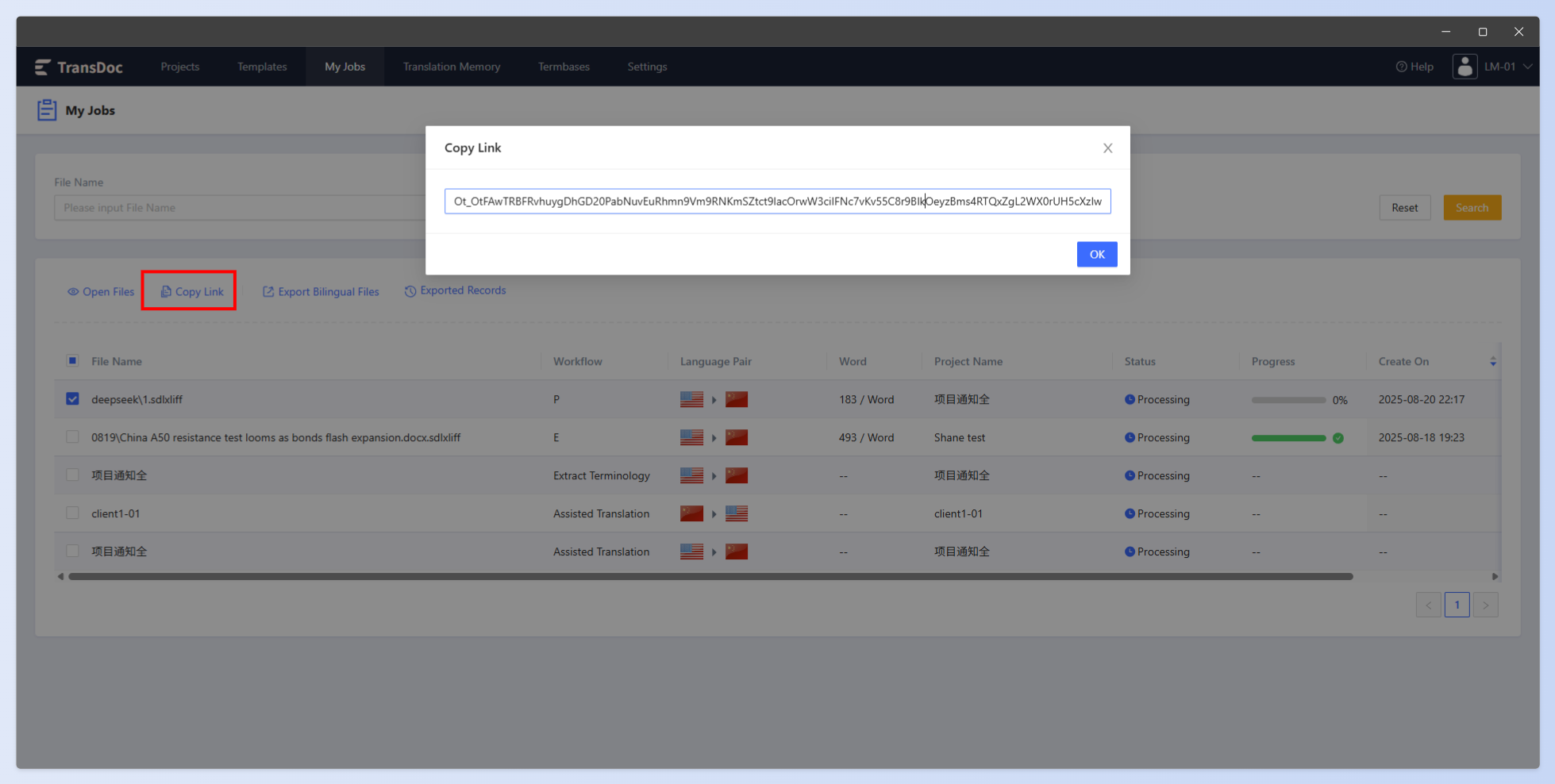This screenshot has height=784, width=1555.
Task: Switch to Translation Memory tab
Action: [x=452, y=67]
